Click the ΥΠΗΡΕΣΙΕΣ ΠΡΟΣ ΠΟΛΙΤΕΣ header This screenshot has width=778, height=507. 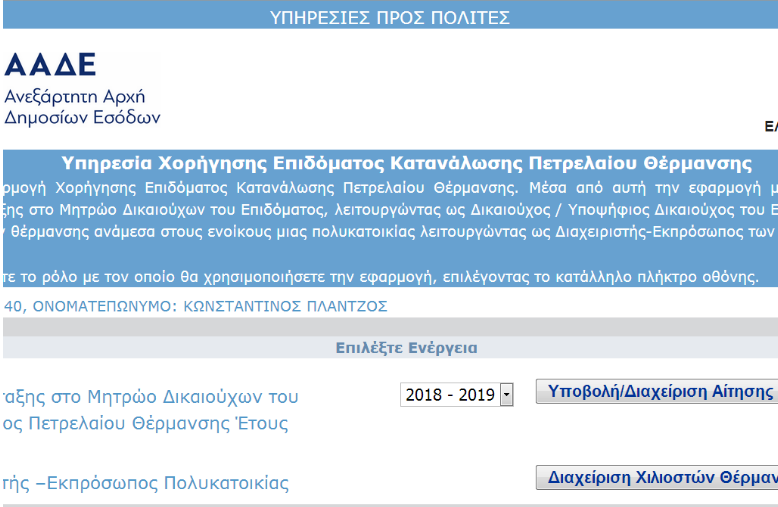click(389, 17)
